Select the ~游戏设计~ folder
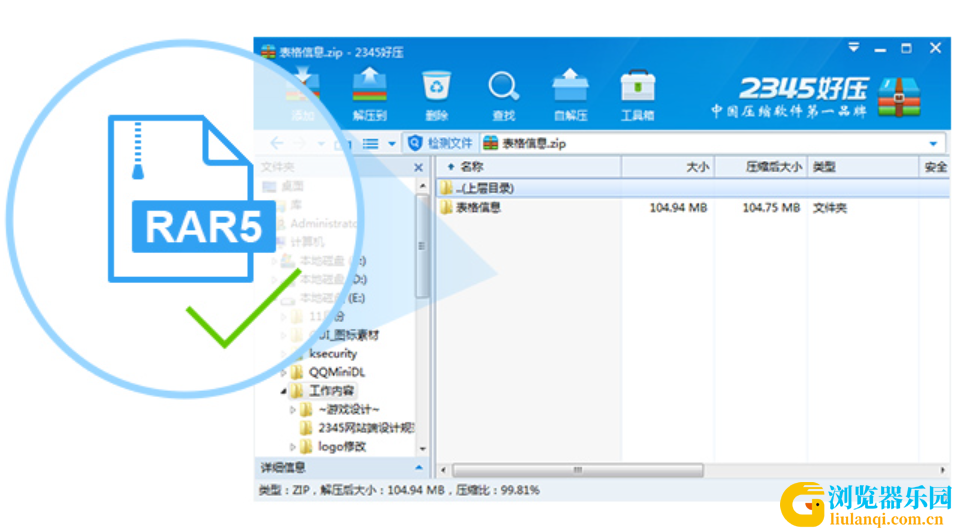The image size is (966, 529). point(349,410)
